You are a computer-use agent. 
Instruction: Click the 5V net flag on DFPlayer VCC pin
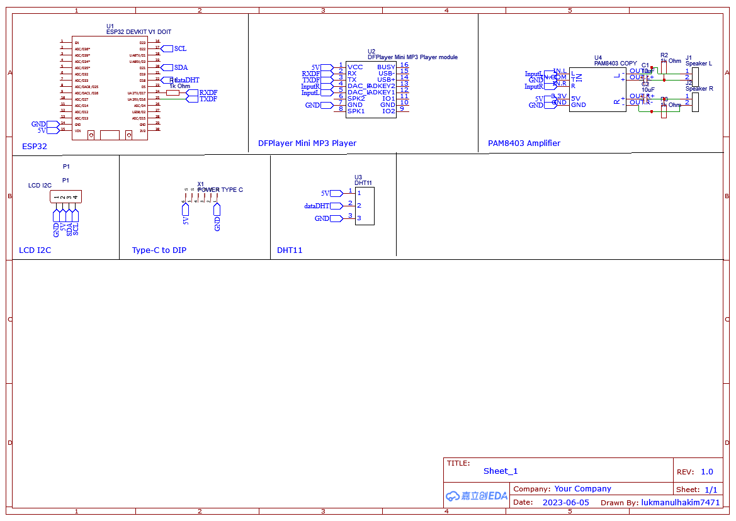(322, 68)
